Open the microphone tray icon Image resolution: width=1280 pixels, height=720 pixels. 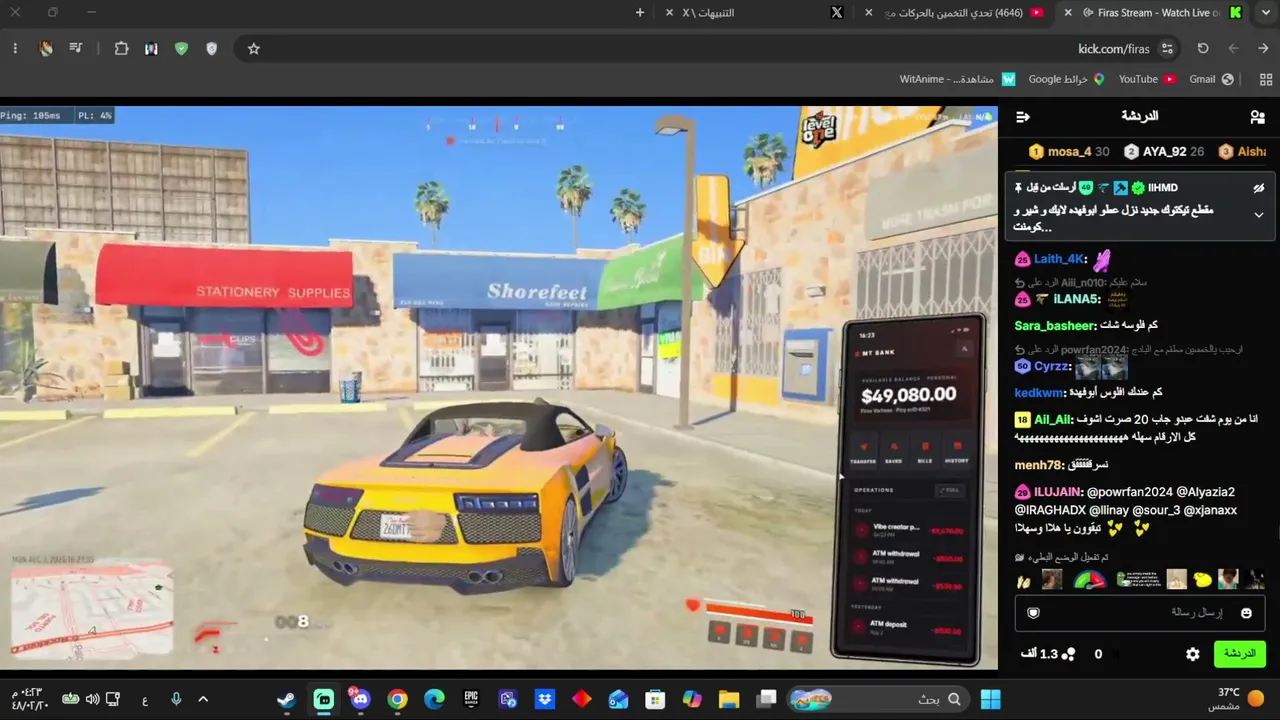pyautogui.click(x=176, y=699)
